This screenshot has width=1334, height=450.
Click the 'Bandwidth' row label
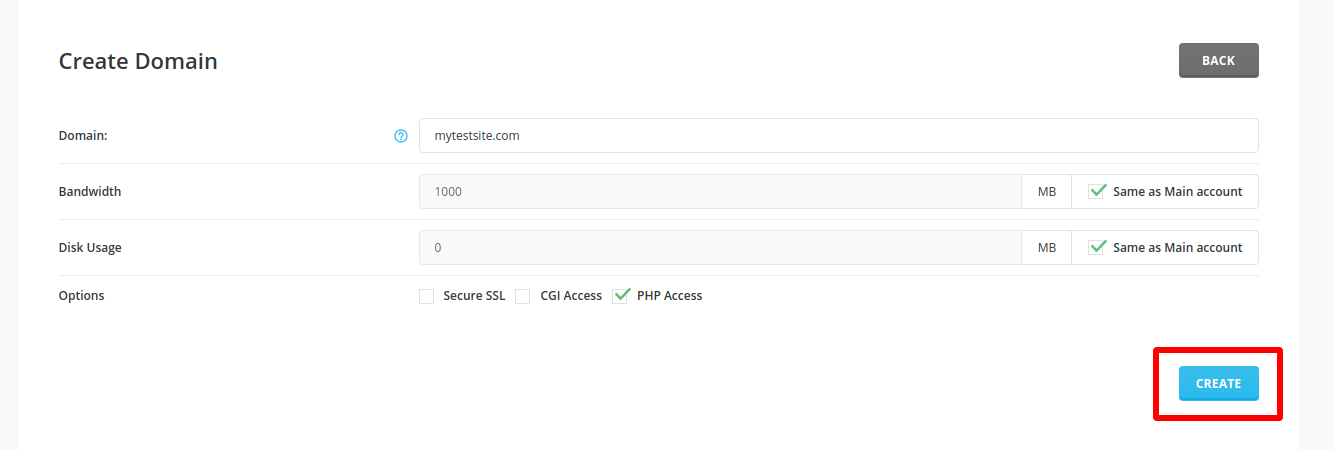[90, 192]
